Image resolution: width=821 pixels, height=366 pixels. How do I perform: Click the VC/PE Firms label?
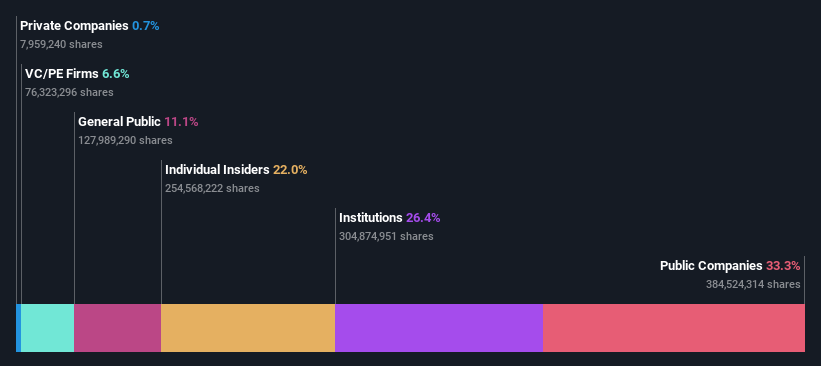point(62,74)
